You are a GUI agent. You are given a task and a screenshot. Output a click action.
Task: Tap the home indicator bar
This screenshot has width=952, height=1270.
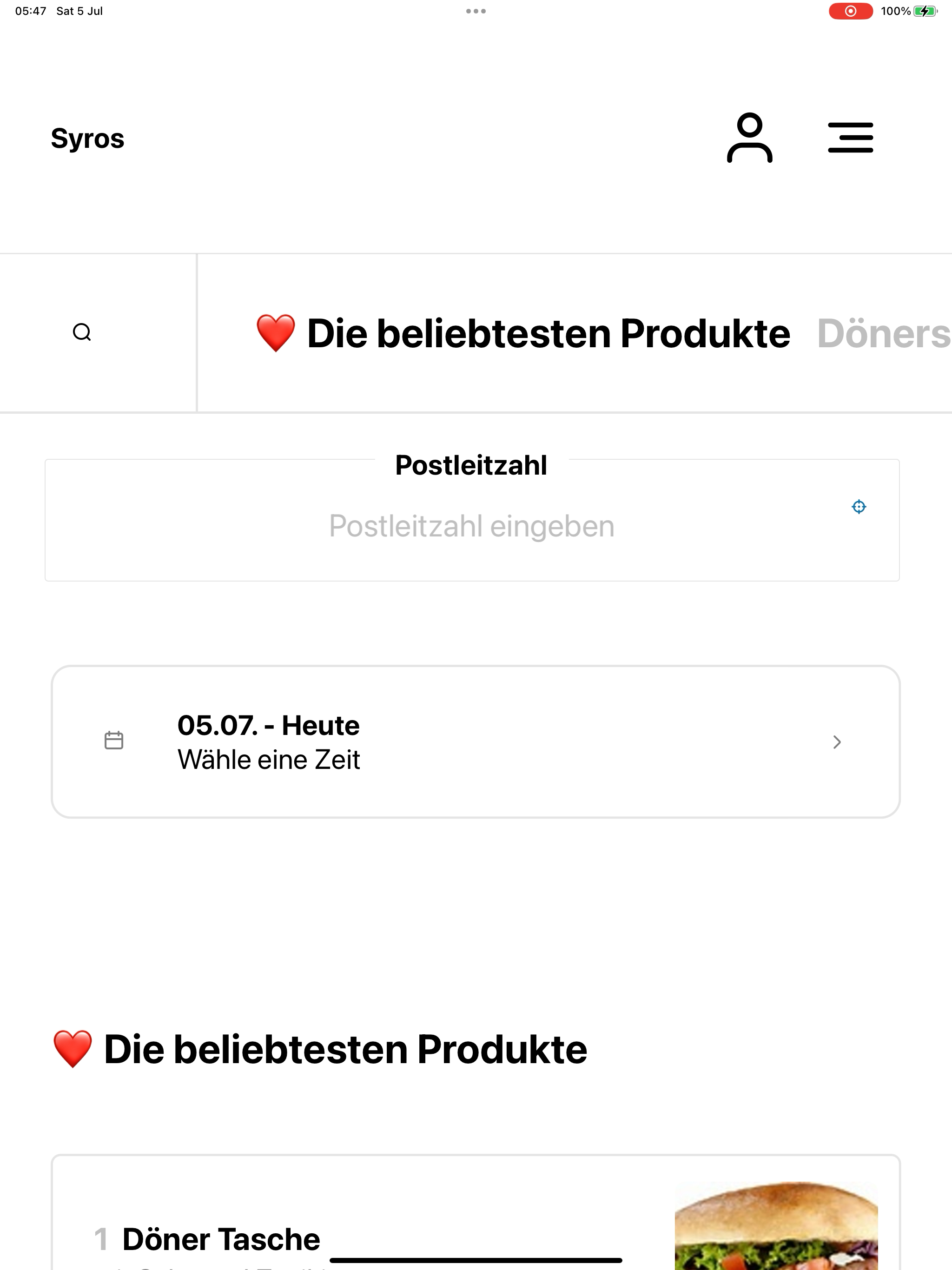476,1260
